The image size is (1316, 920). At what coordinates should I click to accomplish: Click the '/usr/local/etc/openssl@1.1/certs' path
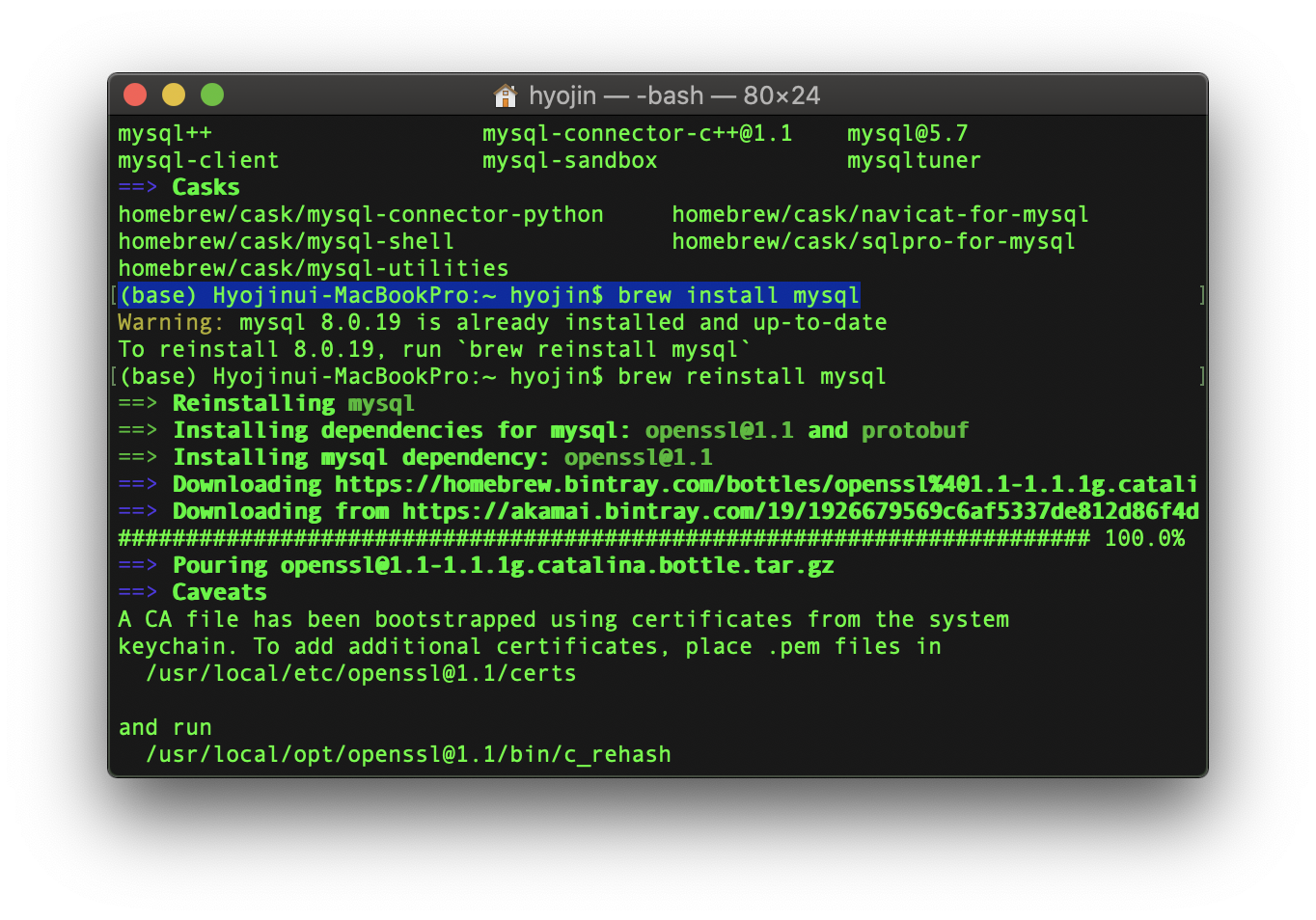[361, 673]
